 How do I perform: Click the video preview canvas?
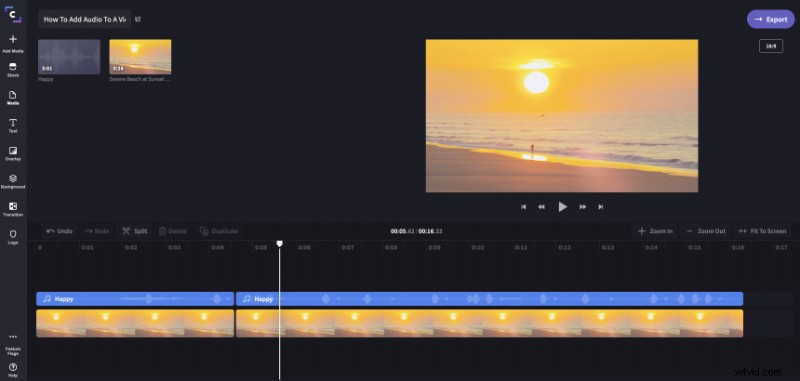562,116
